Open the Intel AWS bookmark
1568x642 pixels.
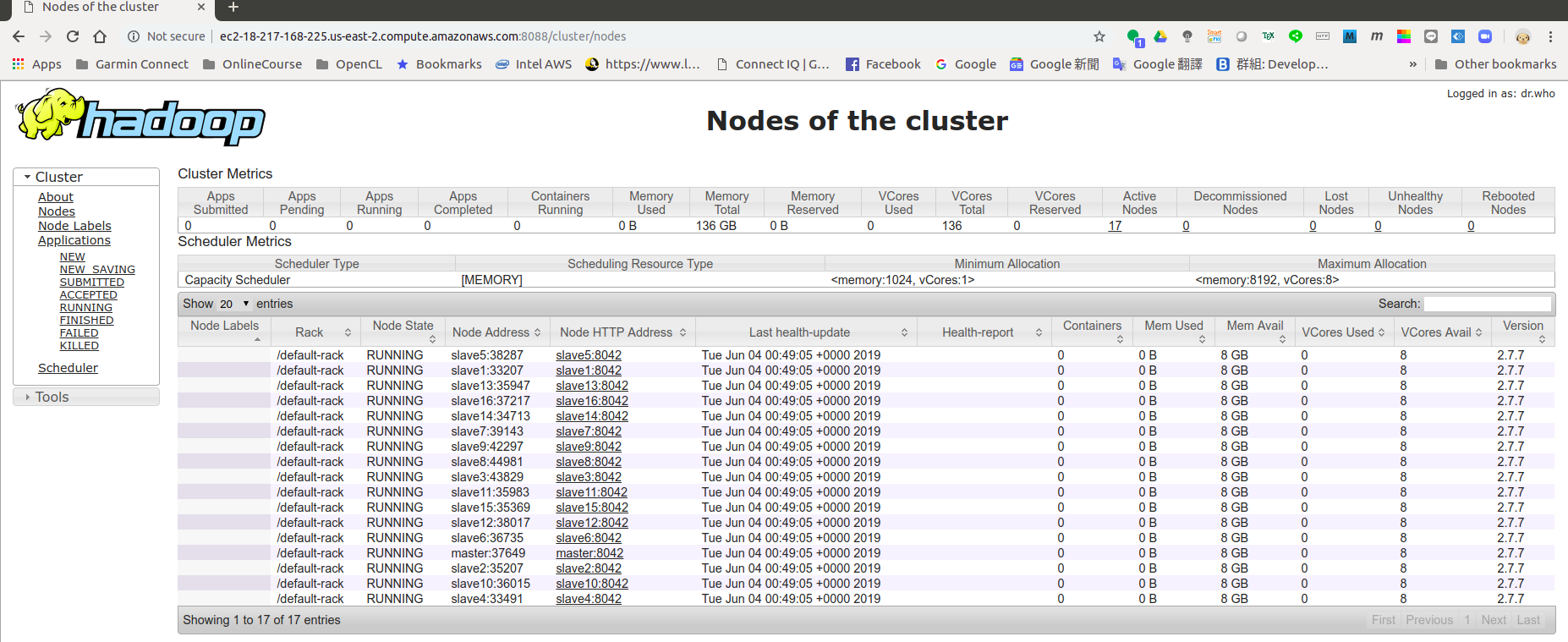[x=534, y=64]
